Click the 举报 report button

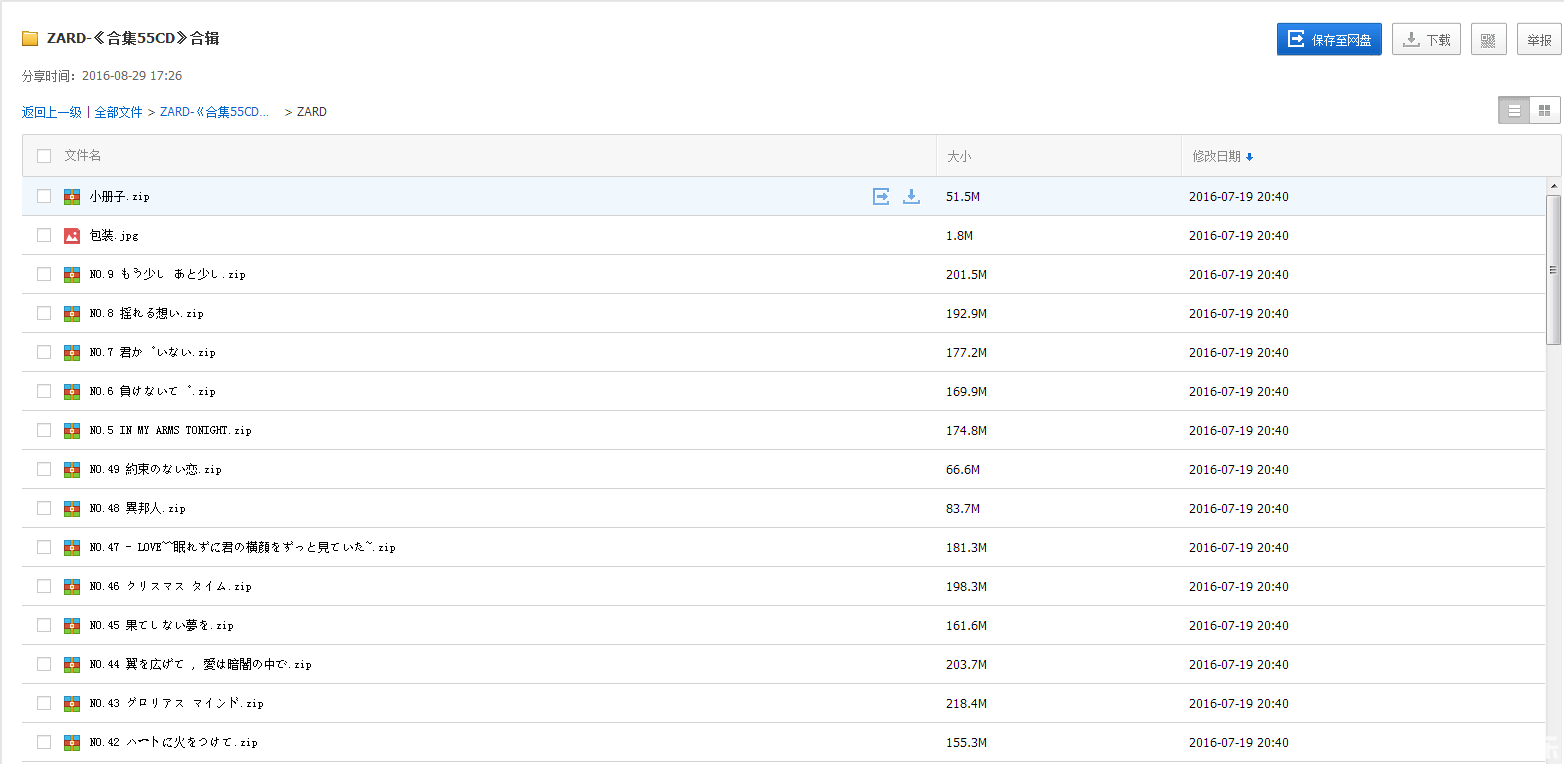tap(1539, 39)
